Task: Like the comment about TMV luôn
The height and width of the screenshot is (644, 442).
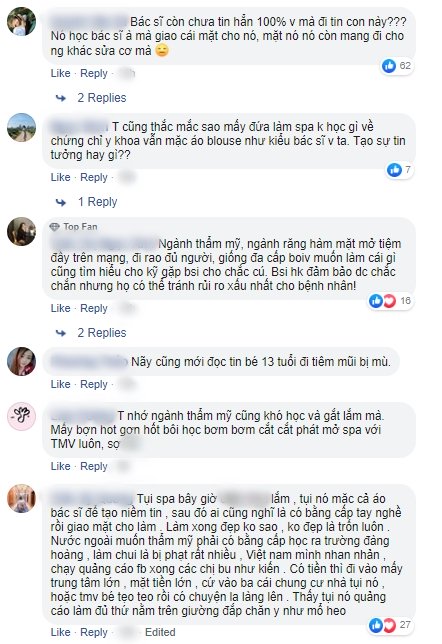Action: pyautogui.click(x=60, y=467)
